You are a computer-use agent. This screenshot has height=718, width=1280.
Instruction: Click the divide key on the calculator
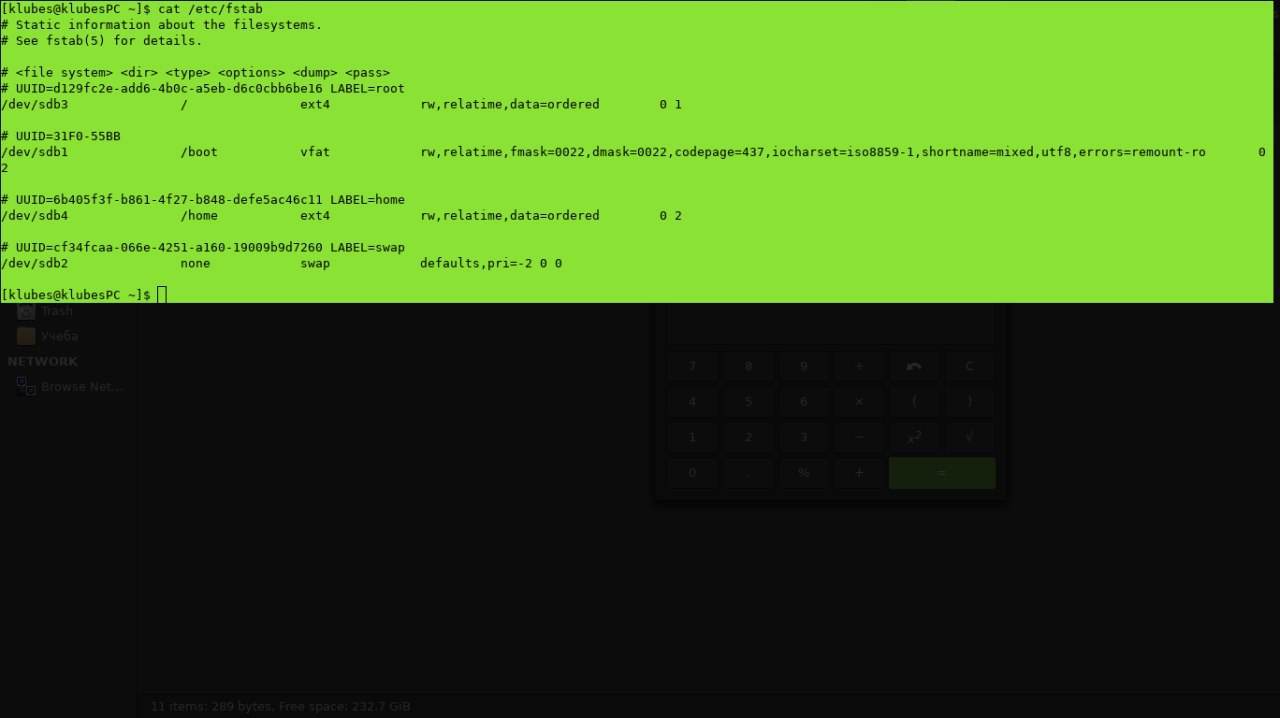click(x=859, y=366)
